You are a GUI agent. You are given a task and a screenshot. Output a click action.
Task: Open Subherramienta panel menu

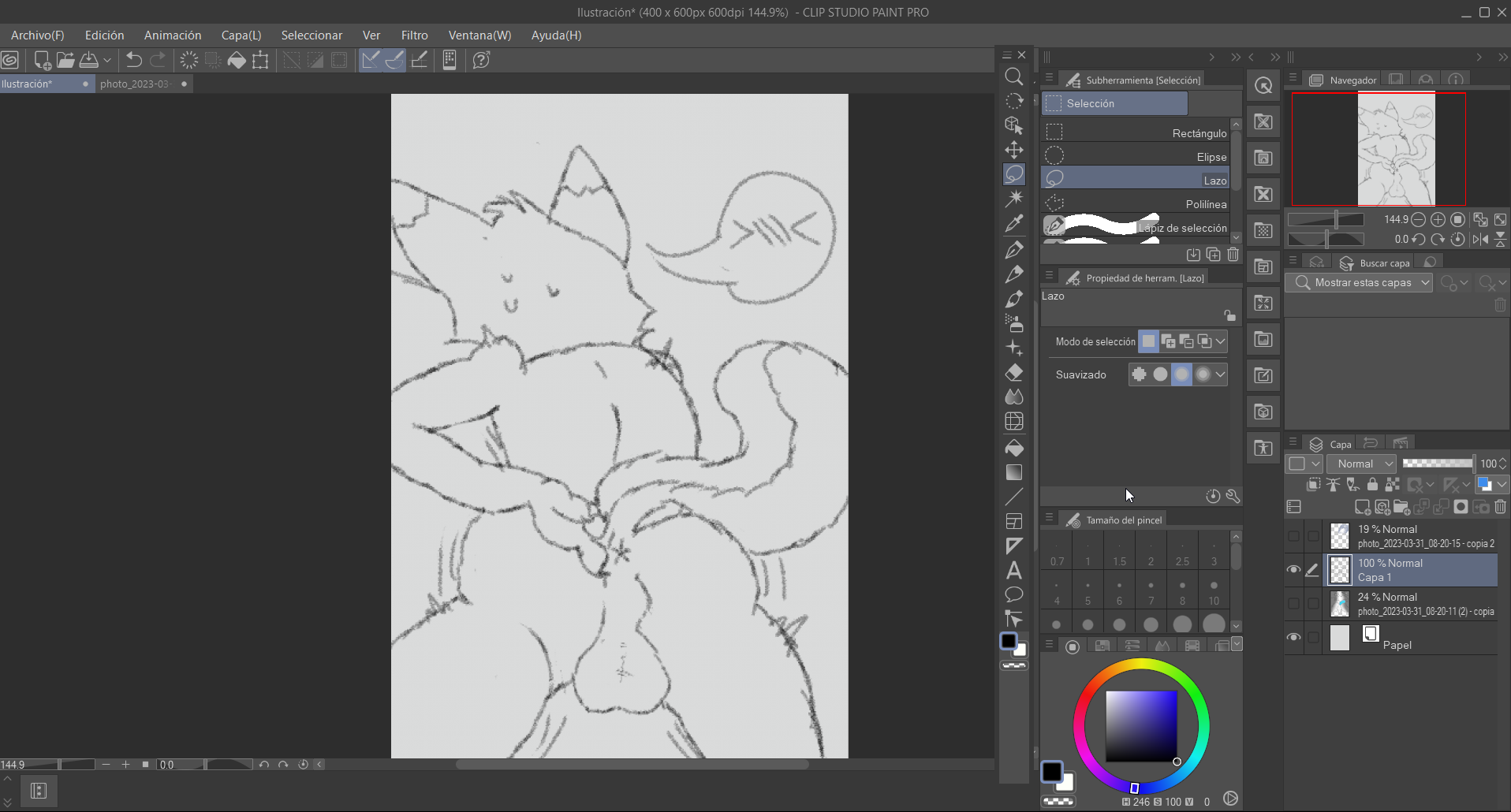coord(1049,78)
